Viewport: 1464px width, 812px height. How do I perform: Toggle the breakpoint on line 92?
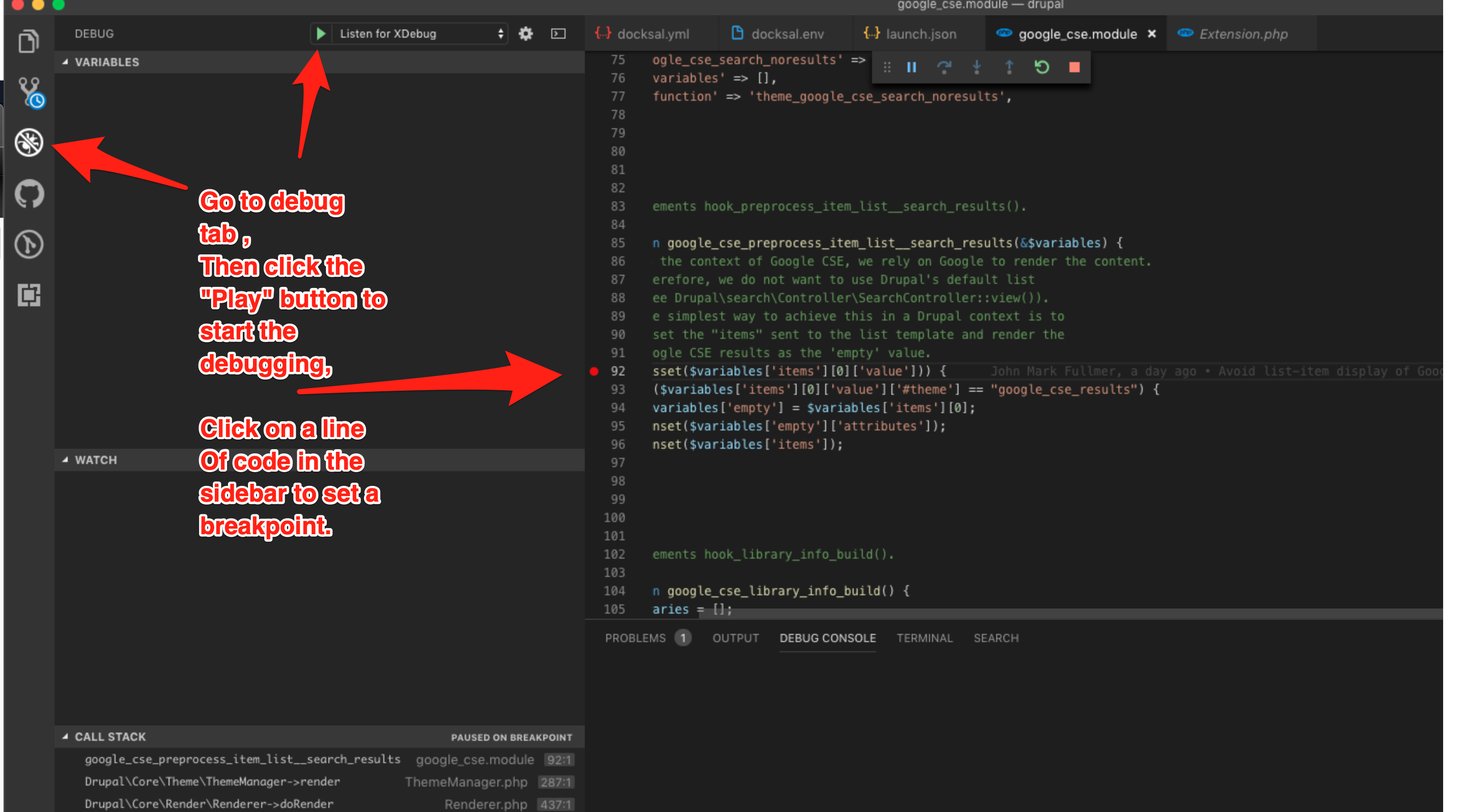click(594, 371)
